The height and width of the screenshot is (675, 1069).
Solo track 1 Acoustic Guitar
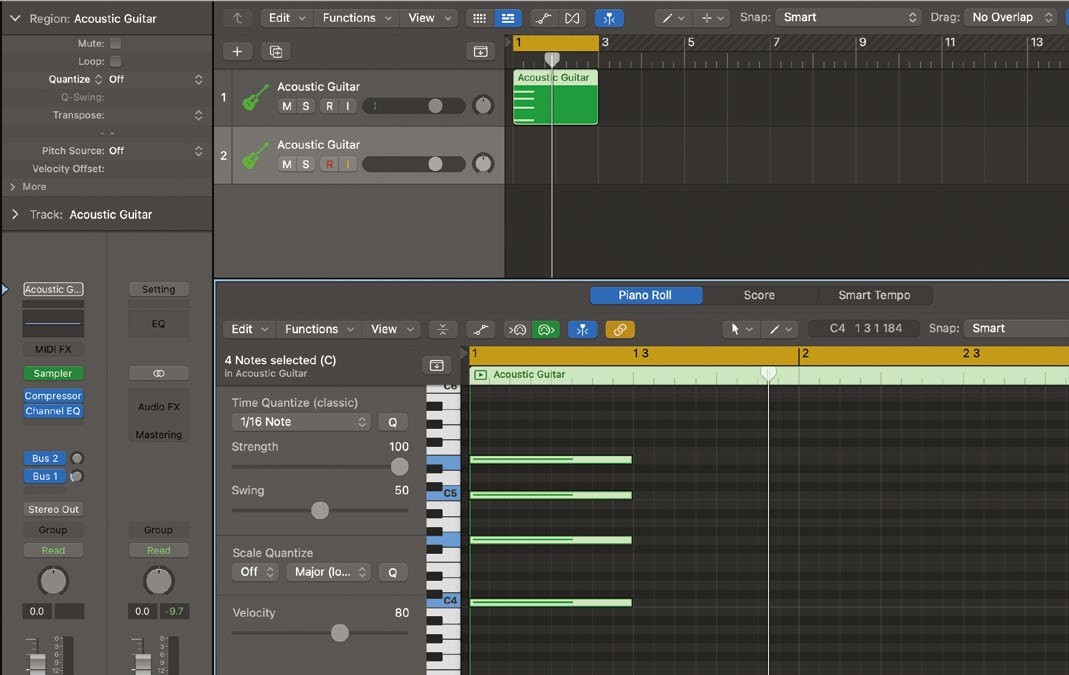click(x=306, y=106)
